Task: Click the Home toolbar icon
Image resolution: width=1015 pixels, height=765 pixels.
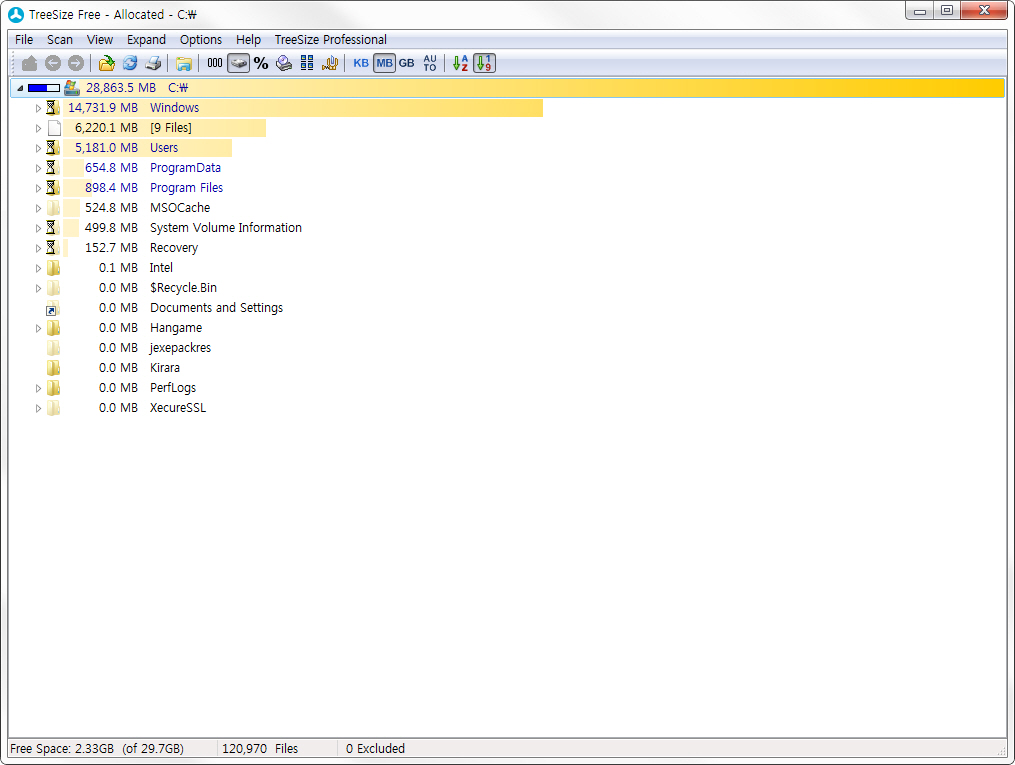Action: tap(30, 63)
